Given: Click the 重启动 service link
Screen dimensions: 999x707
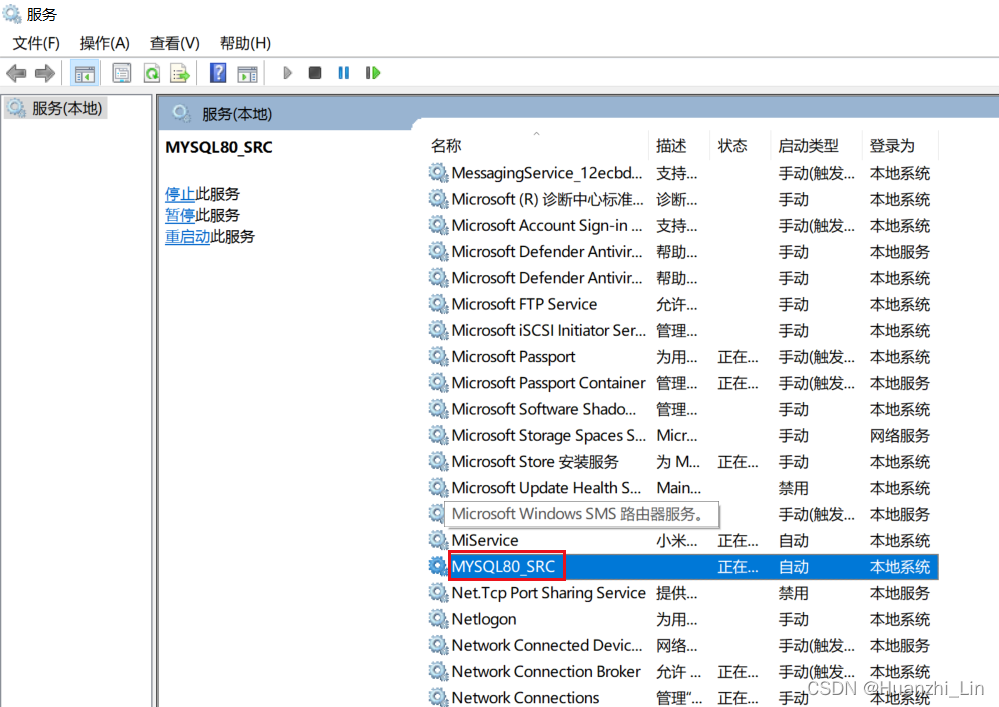Looking at the screenshot, I should pos(187,237).
